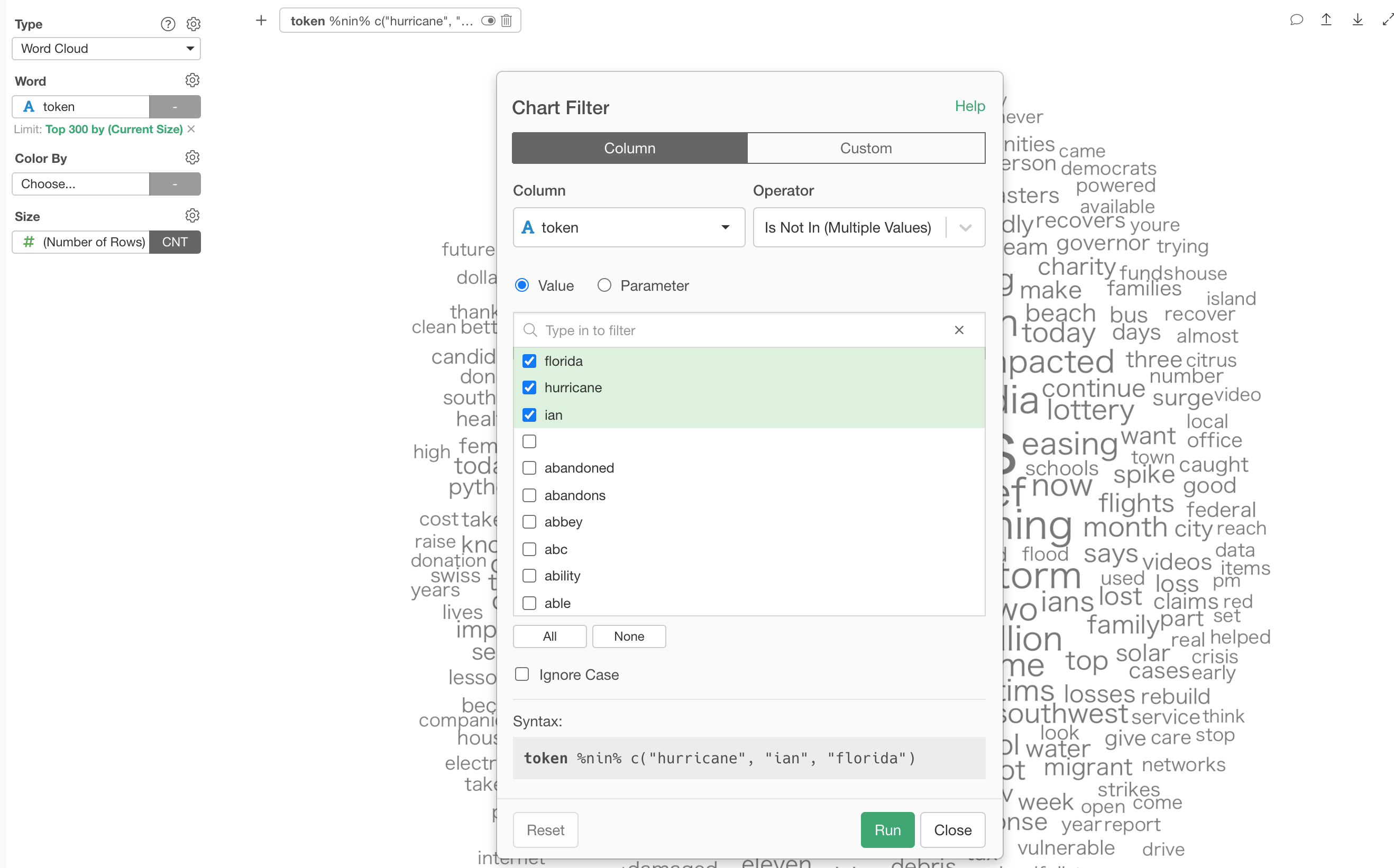
Task: Check the ability value
Action: (x=529, y=576)
